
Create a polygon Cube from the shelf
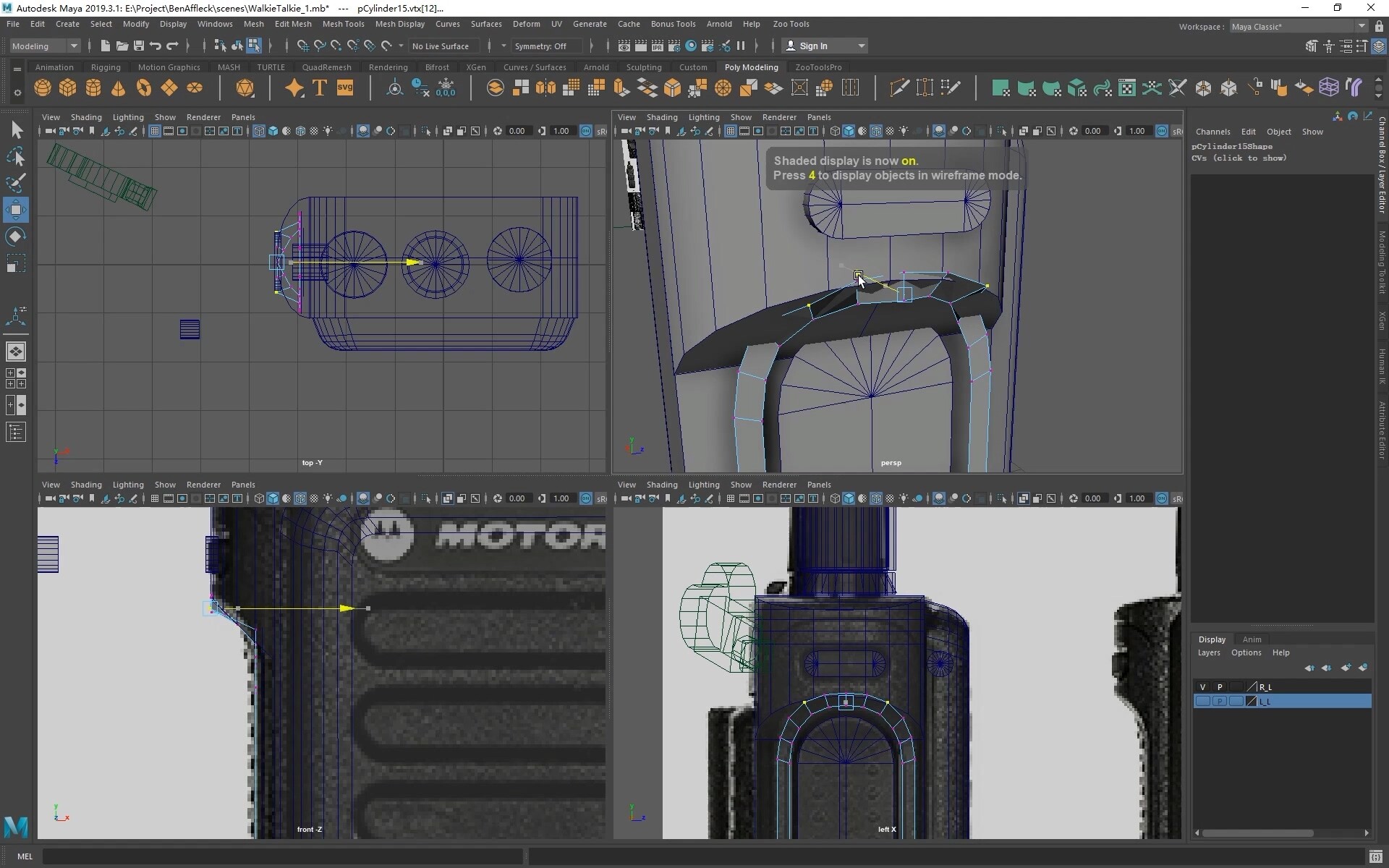tap(67, 88)
